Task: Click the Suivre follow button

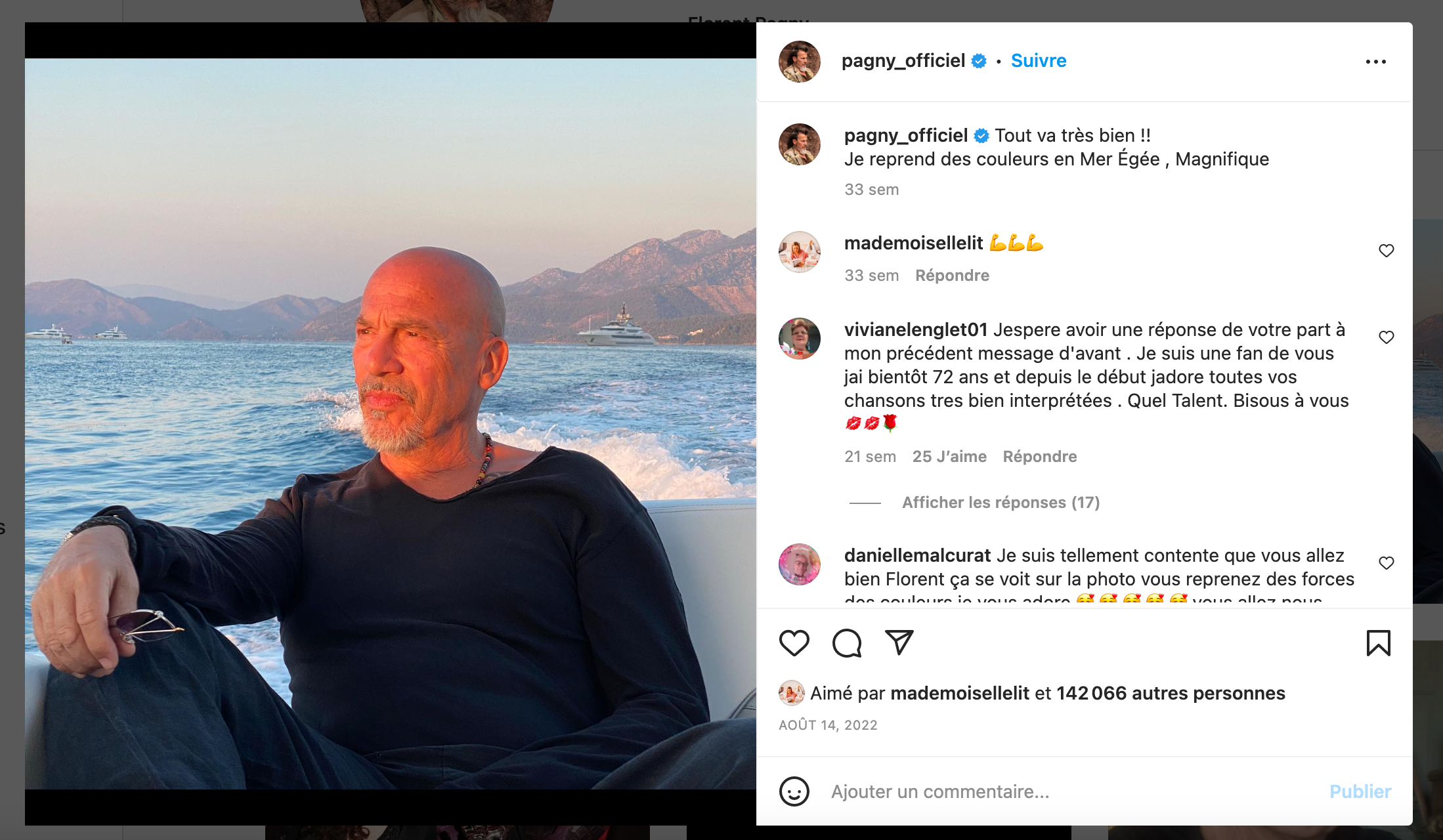Action: click(1038, 61)
